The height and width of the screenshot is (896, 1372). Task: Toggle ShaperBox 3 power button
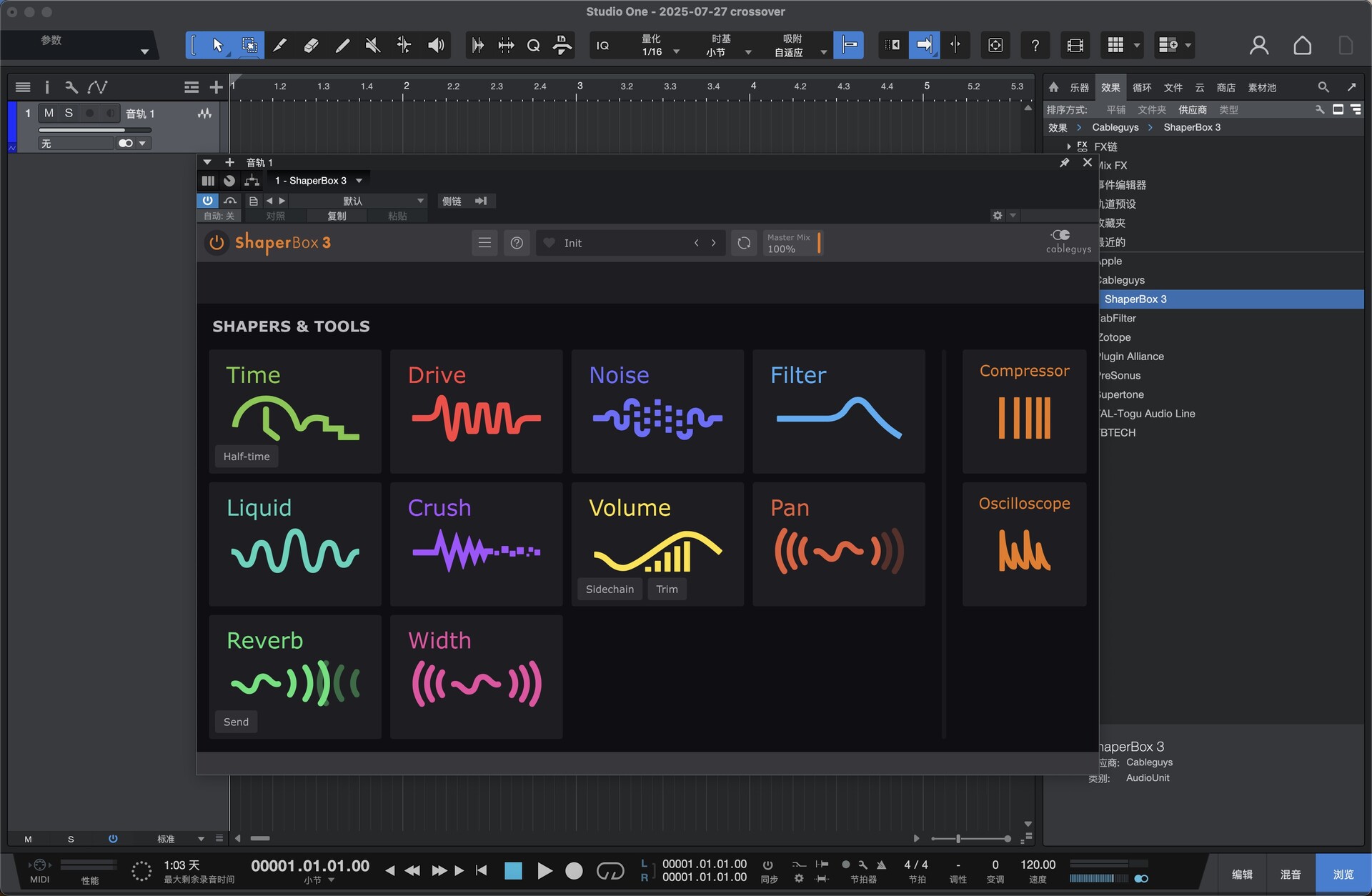[x=215, y=243]
